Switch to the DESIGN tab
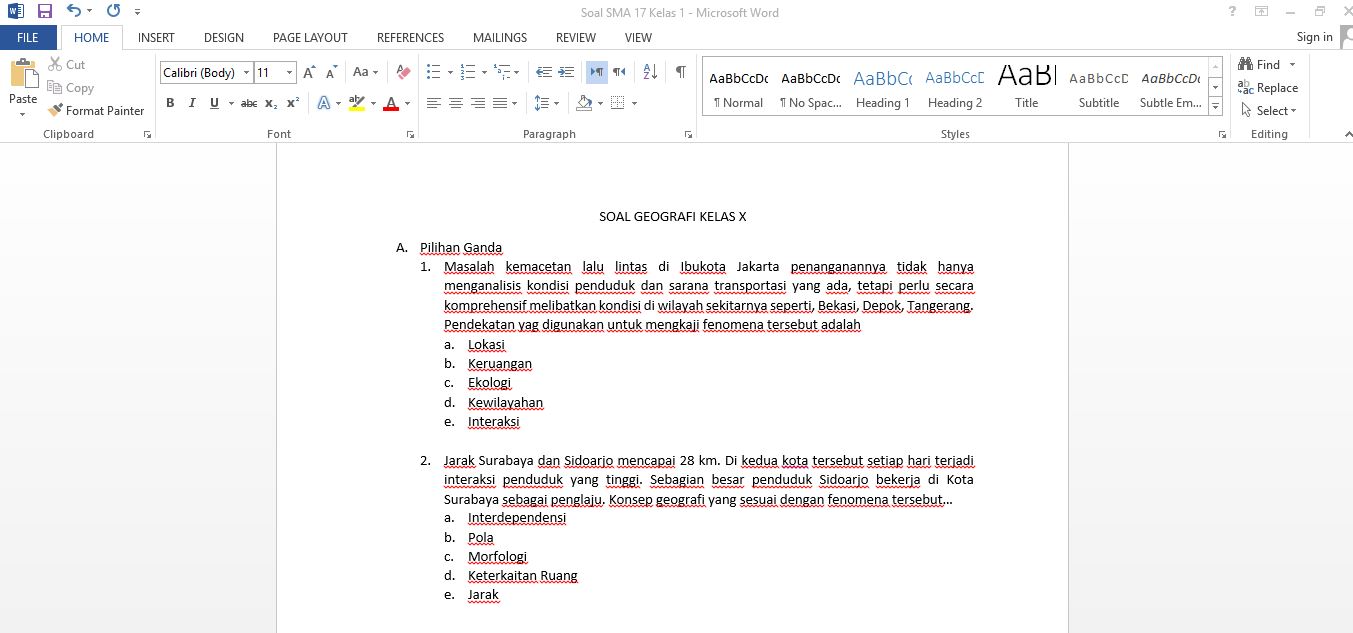 [224, 37]
